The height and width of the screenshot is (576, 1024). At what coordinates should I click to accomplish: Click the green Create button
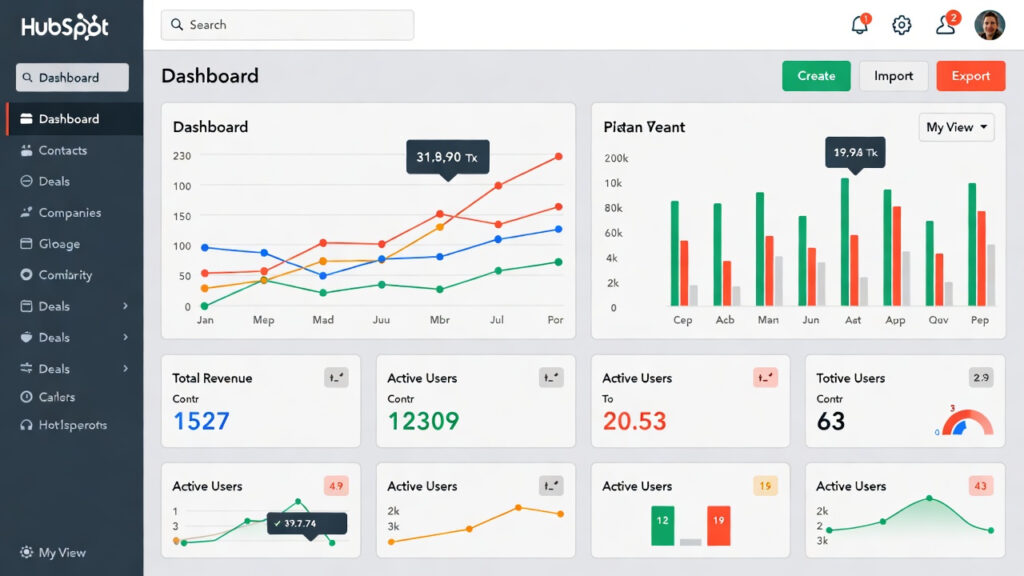[x=816, y=76]
